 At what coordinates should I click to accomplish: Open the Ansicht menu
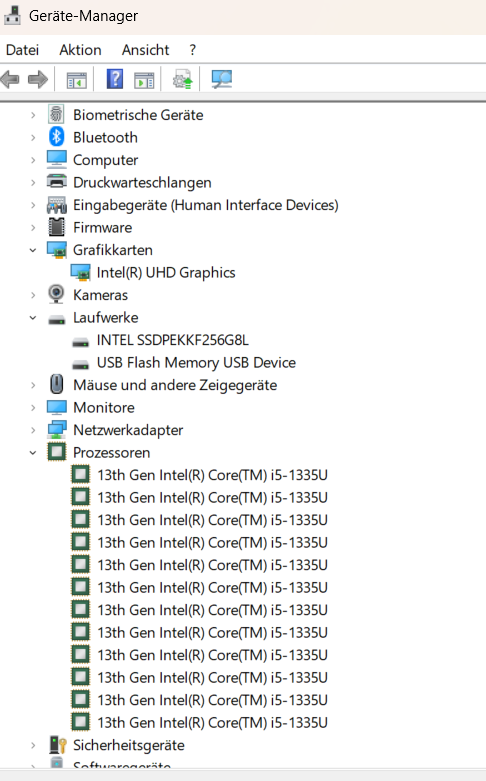point(145,50)
